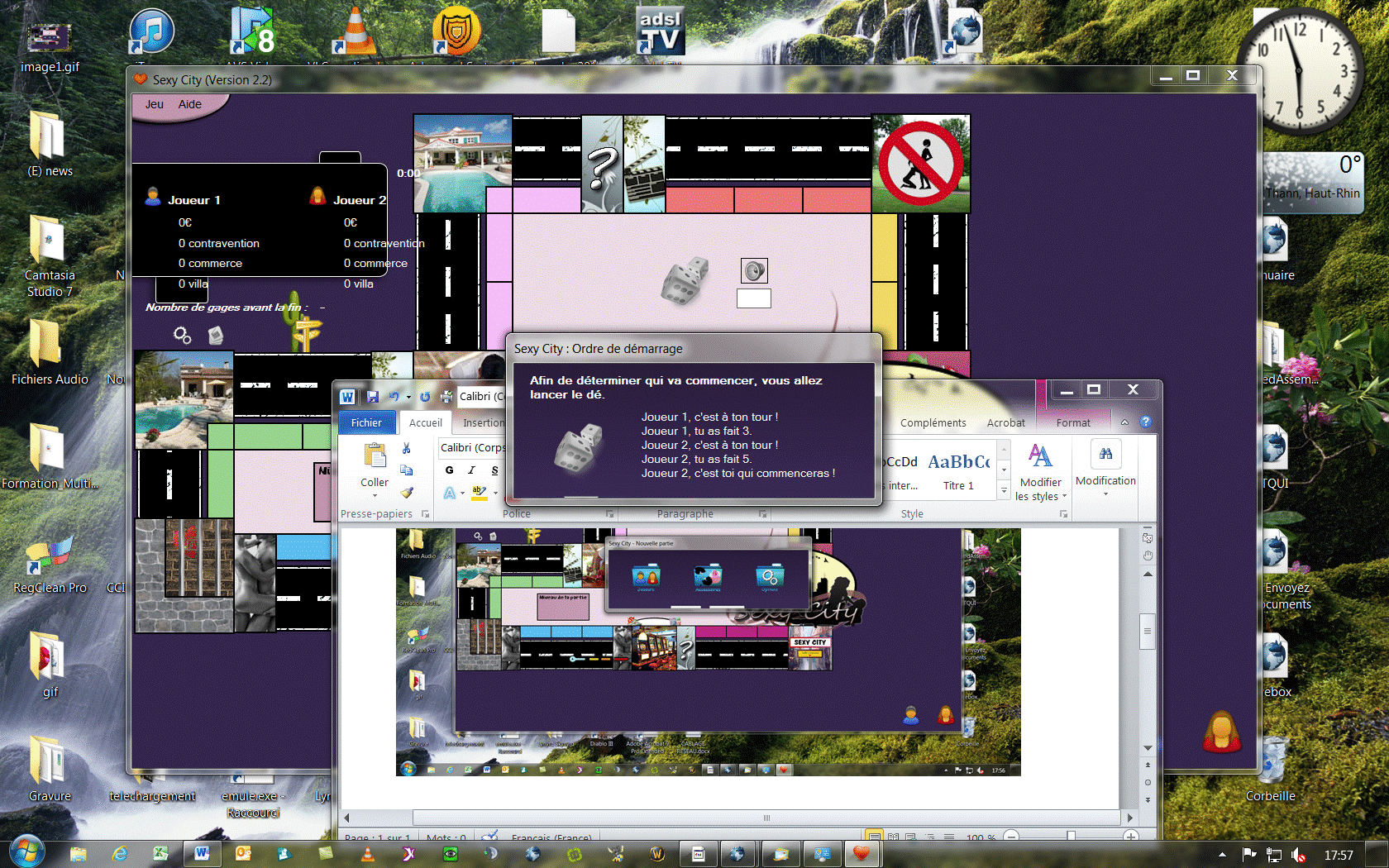Click the gears settings icon under player panel
The image size is (1389, 868).
point(182,335)
